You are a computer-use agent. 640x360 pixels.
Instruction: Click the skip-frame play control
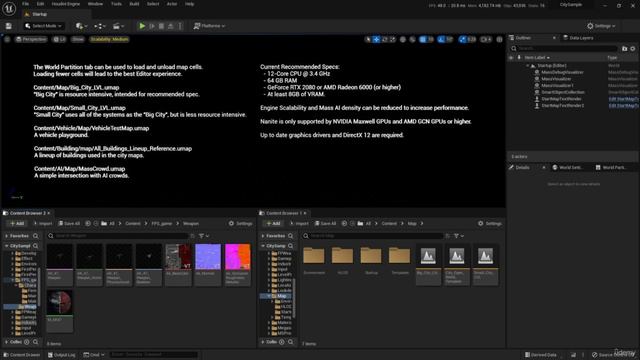click(152, 26)
